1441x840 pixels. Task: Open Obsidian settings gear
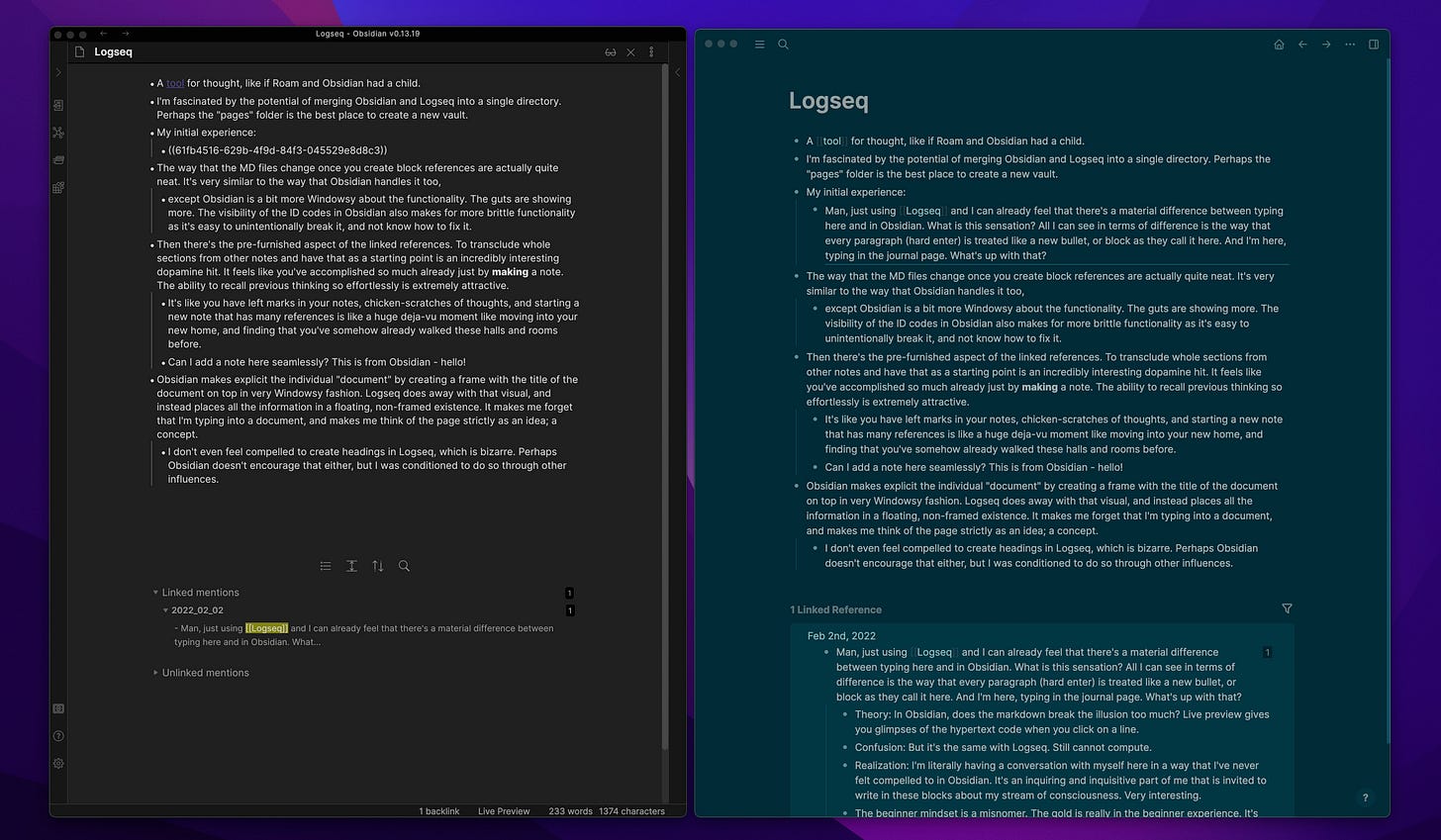58,763
